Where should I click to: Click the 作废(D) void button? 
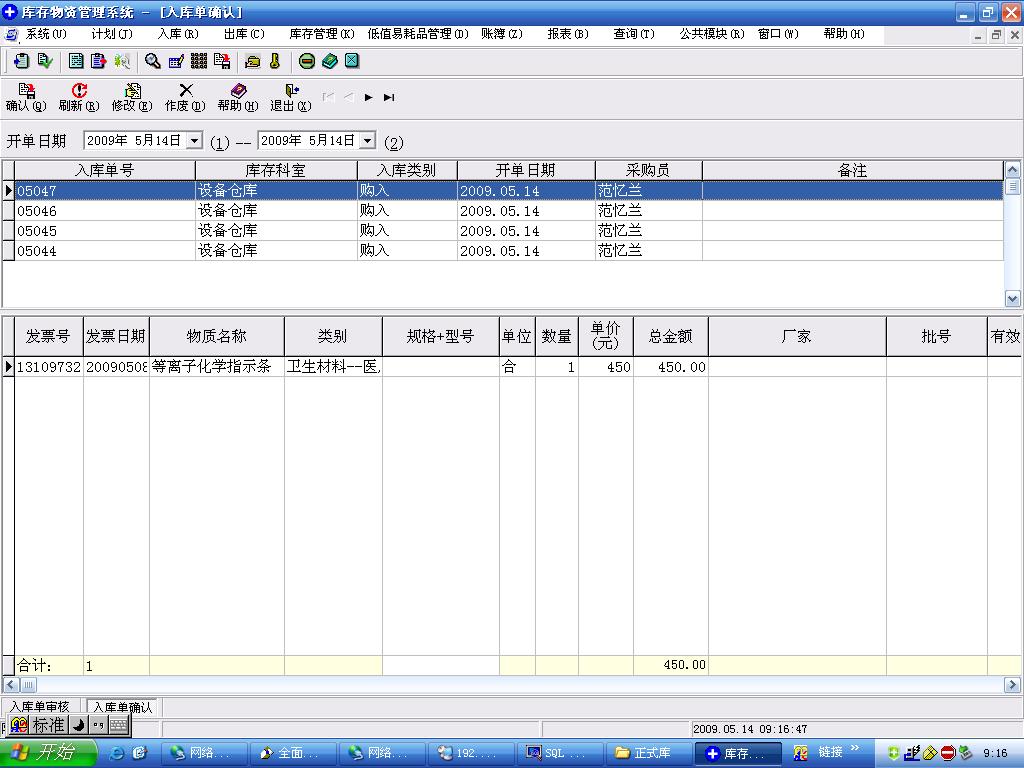185,97
